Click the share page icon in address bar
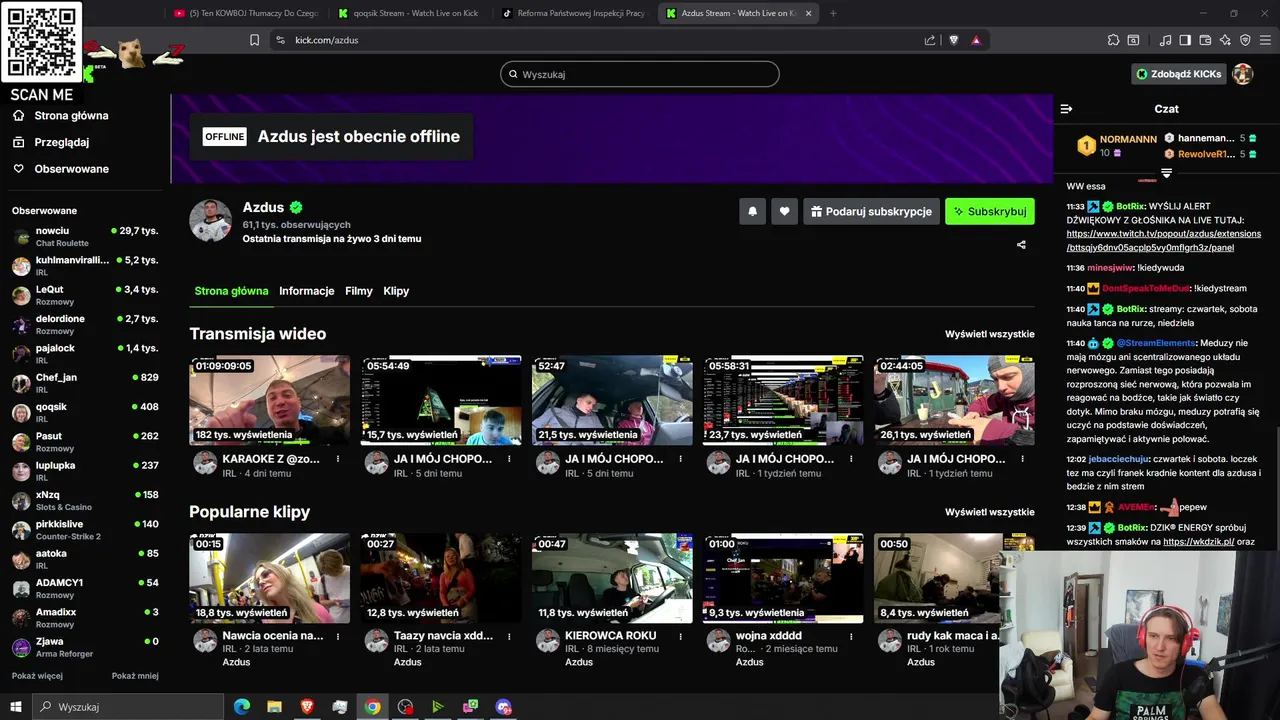Viewport: 1280px width, 720px height. pyautogui.click(x=930, y=40)
